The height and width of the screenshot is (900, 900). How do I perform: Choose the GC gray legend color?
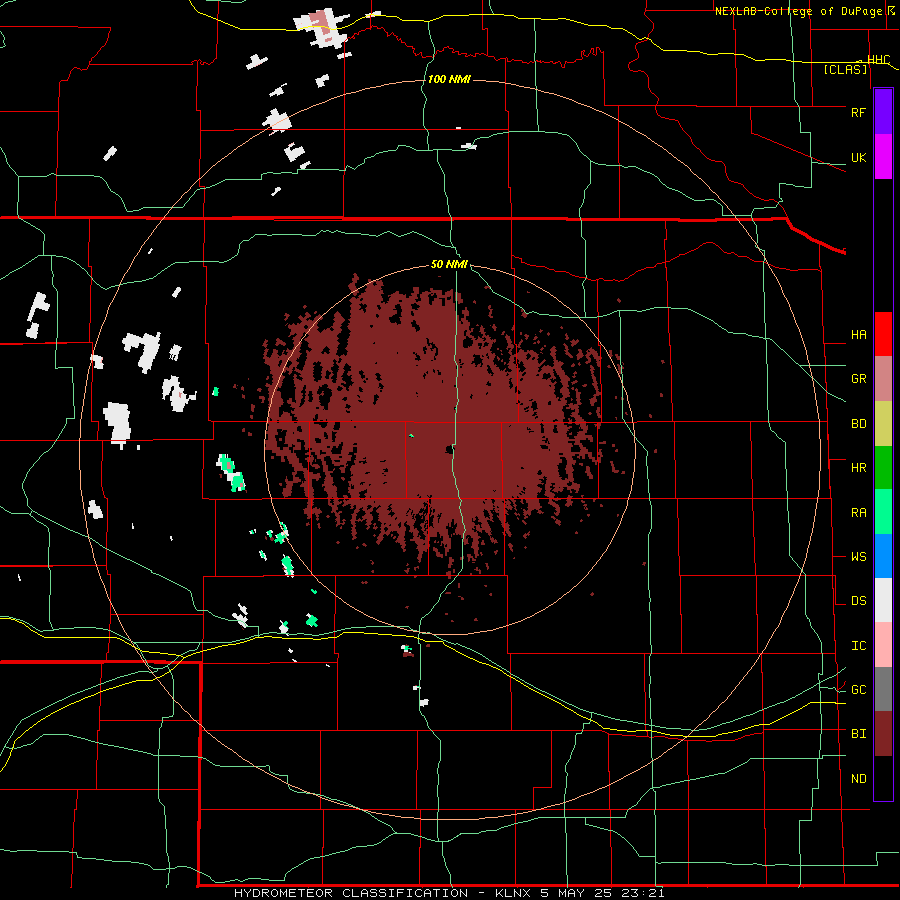883,689
